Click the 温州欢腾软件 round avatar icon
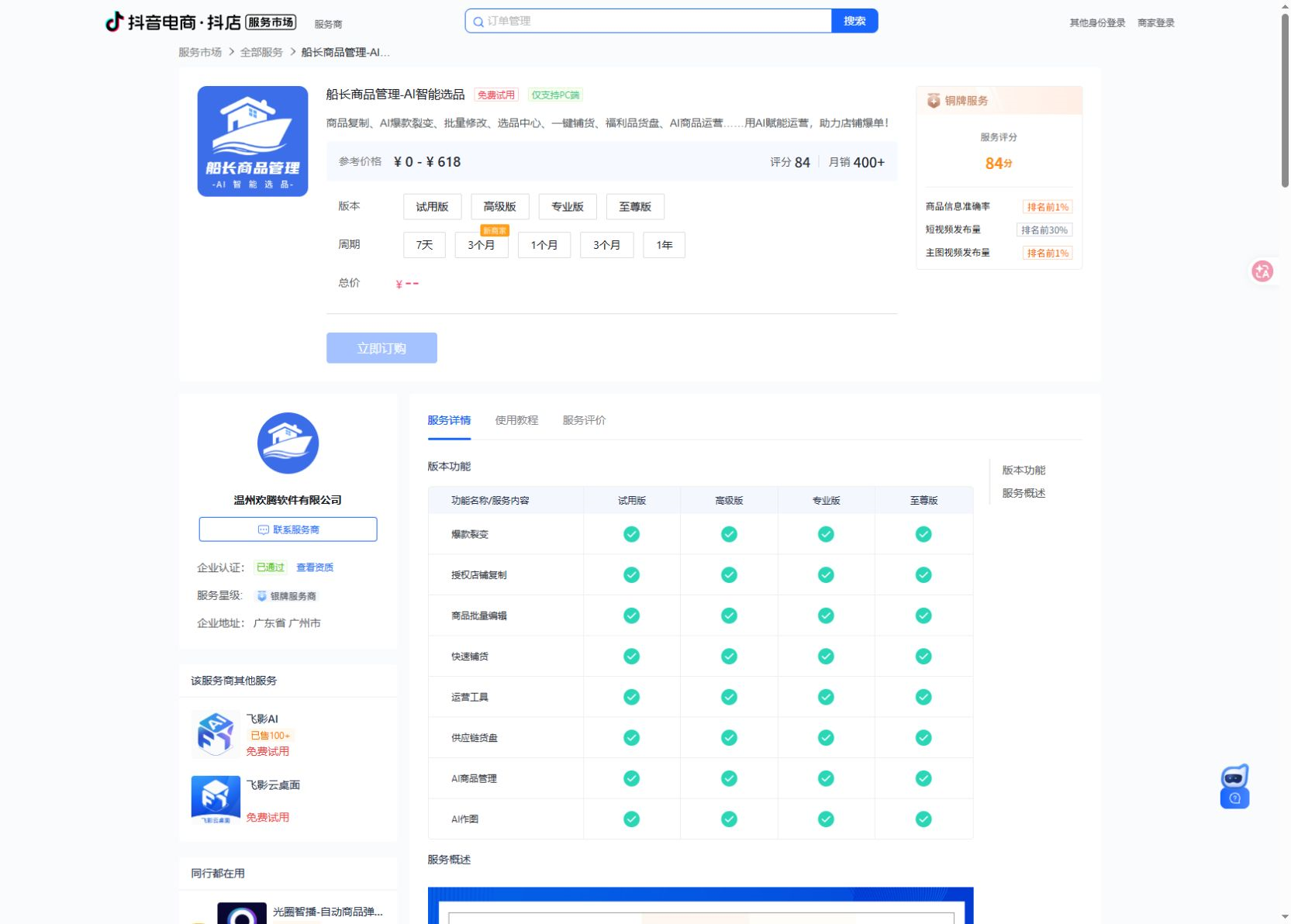The image size is (1291, 924). 288,443
